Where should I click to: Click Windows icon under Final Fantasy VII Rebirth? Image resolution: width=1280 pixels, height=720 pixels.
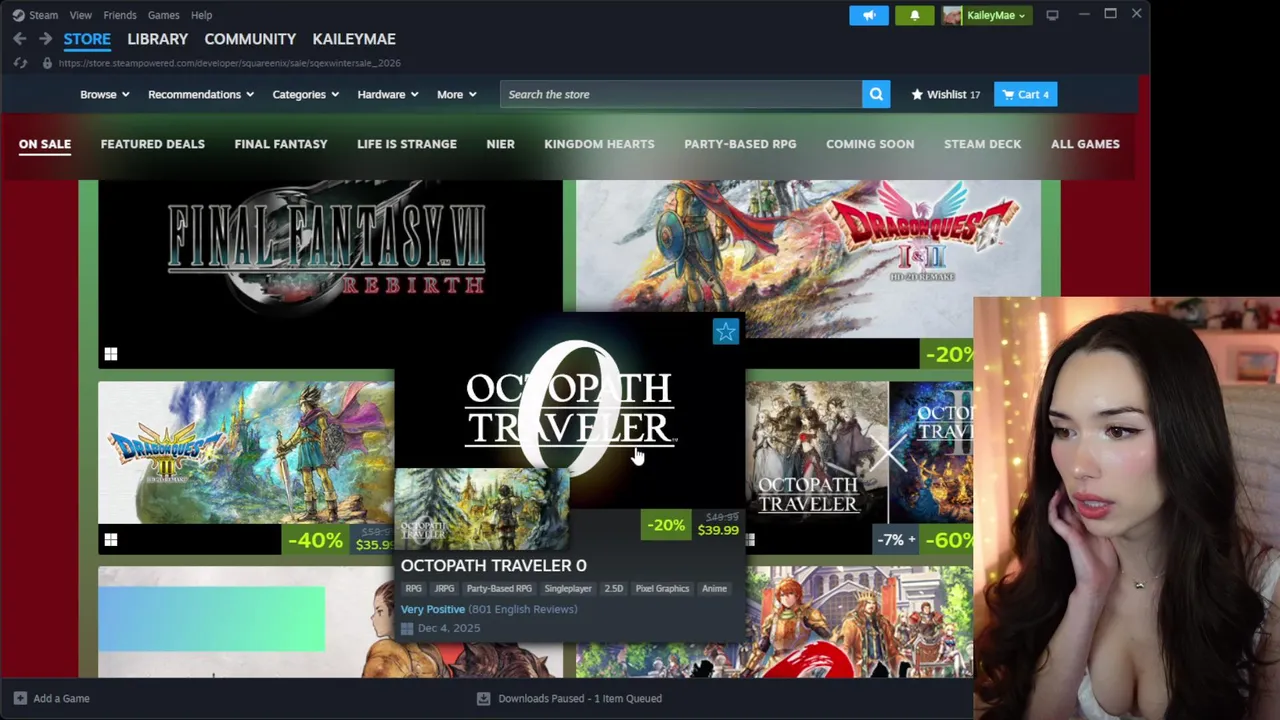[x=111, y=354]
